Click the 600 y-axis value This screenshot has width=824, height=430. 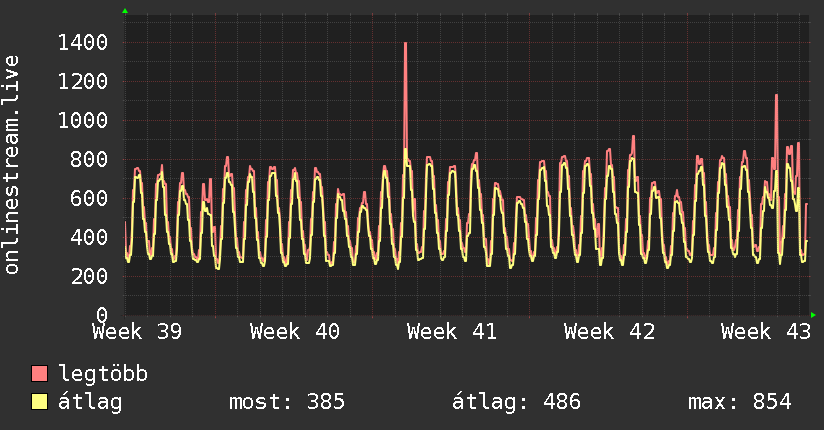(x=89, y=198)
